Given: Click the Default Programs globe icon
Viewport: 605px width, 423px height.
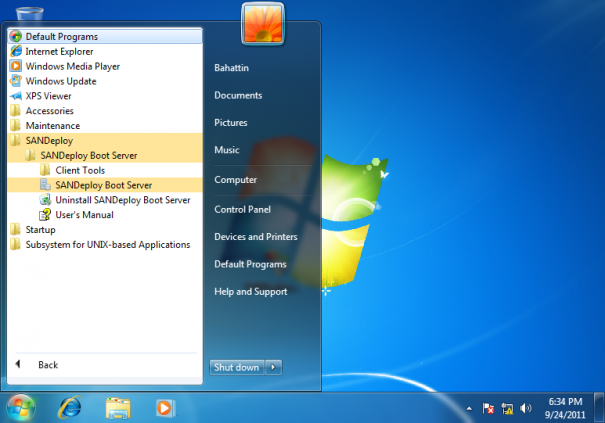Looking at the screenshot, I should [16, 36].
